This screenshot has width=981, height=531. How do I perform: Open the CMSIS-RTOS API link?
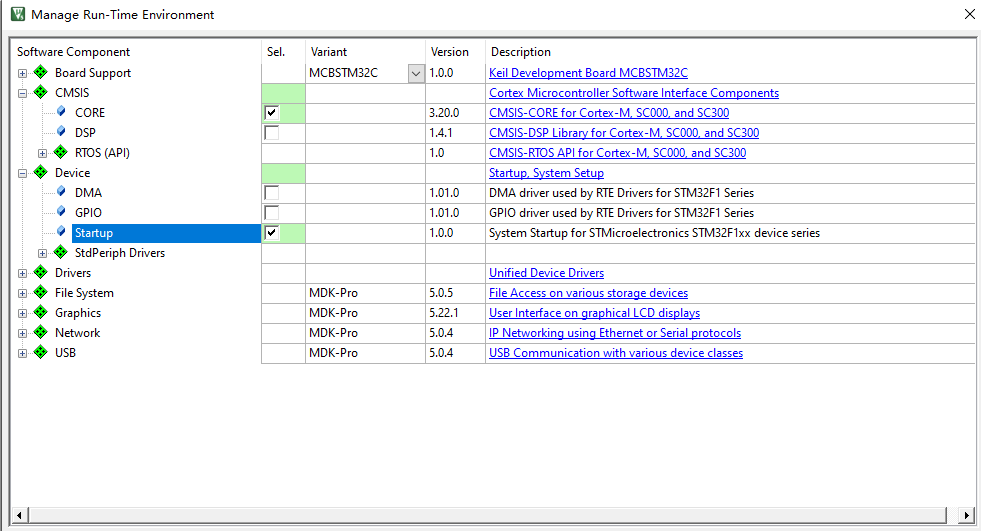[x=618, y=153]
